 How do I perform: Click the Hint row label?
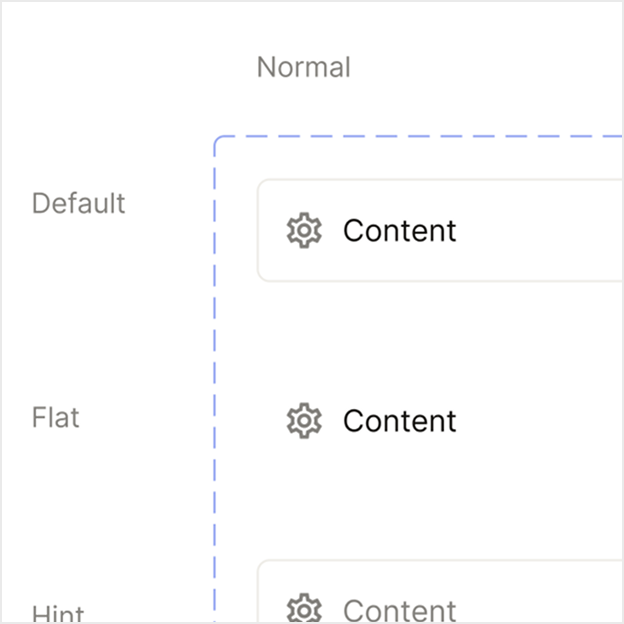[x=58, y=614]
